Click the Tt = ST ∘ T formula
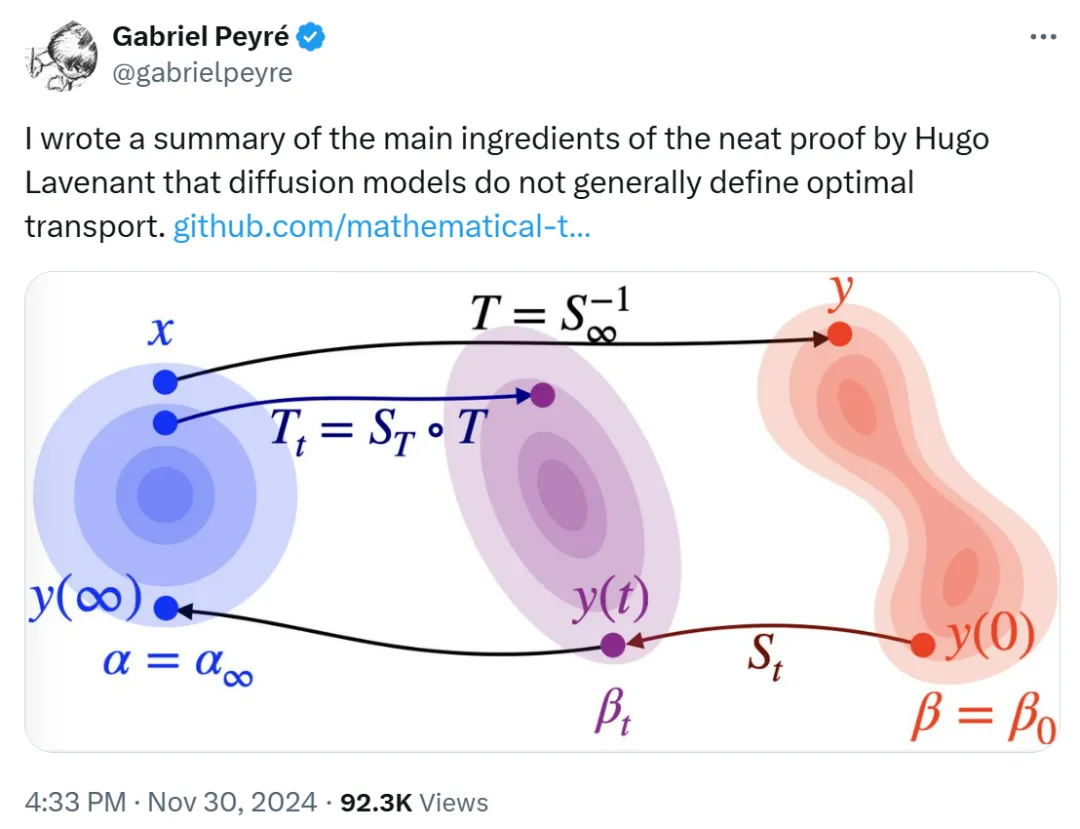1080x829 pixels. [x=379, y=431]
